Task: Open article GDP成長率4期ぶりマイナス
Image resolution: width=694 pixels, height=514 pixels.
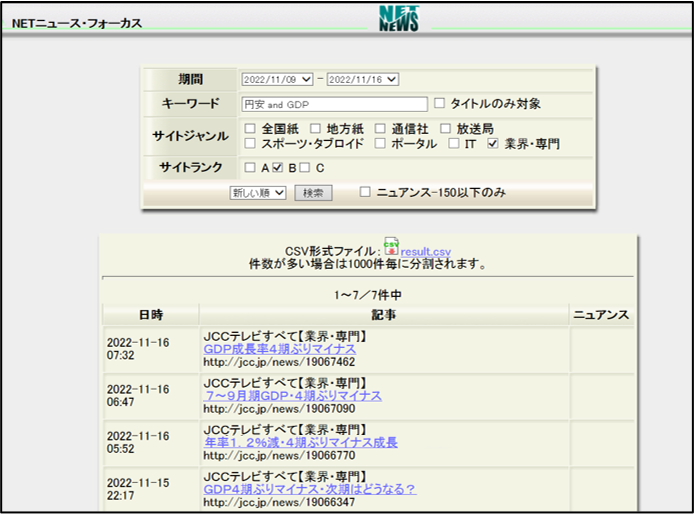Action: (x=279, y=349)
